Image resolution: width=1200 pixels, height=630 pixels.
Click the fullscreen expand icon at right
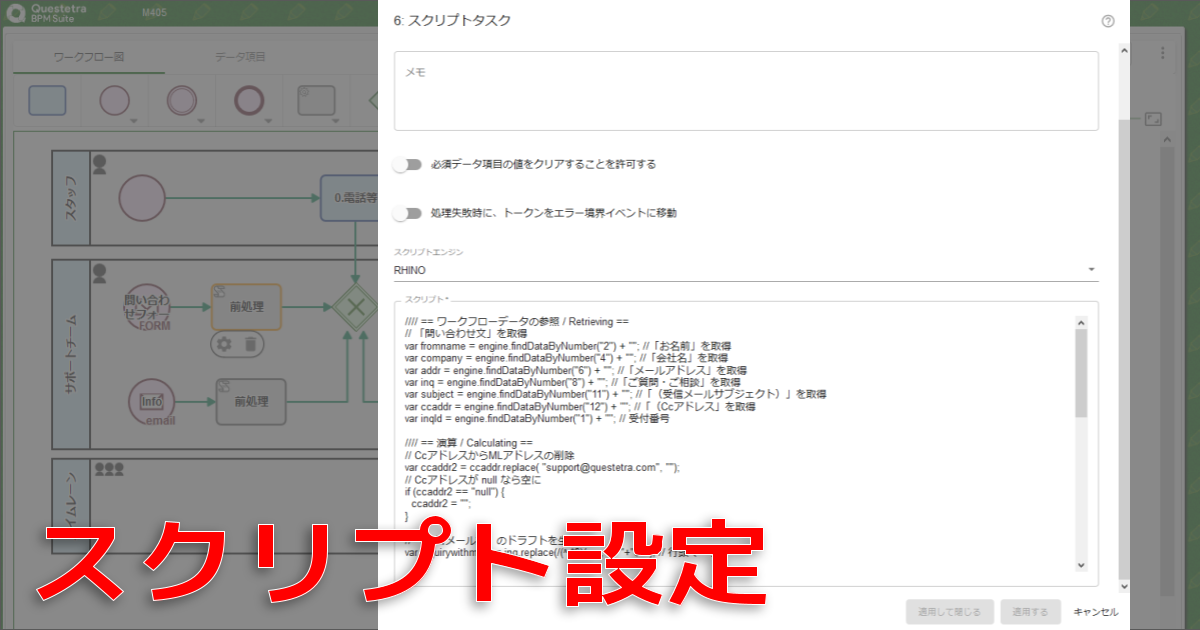[x=1153, y=119]
